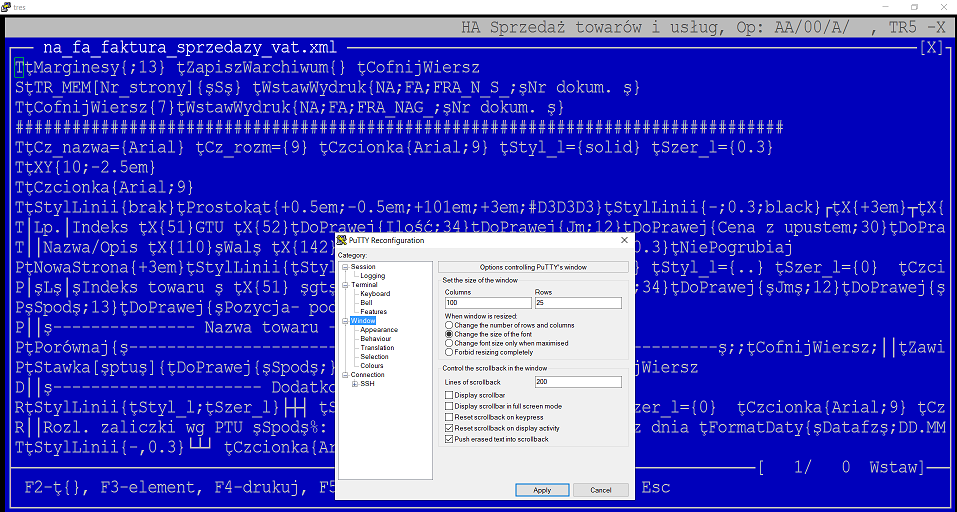Viewport: 957px width, 512px height.
Task: Minimize the tres window
Action: coord(887,6)
